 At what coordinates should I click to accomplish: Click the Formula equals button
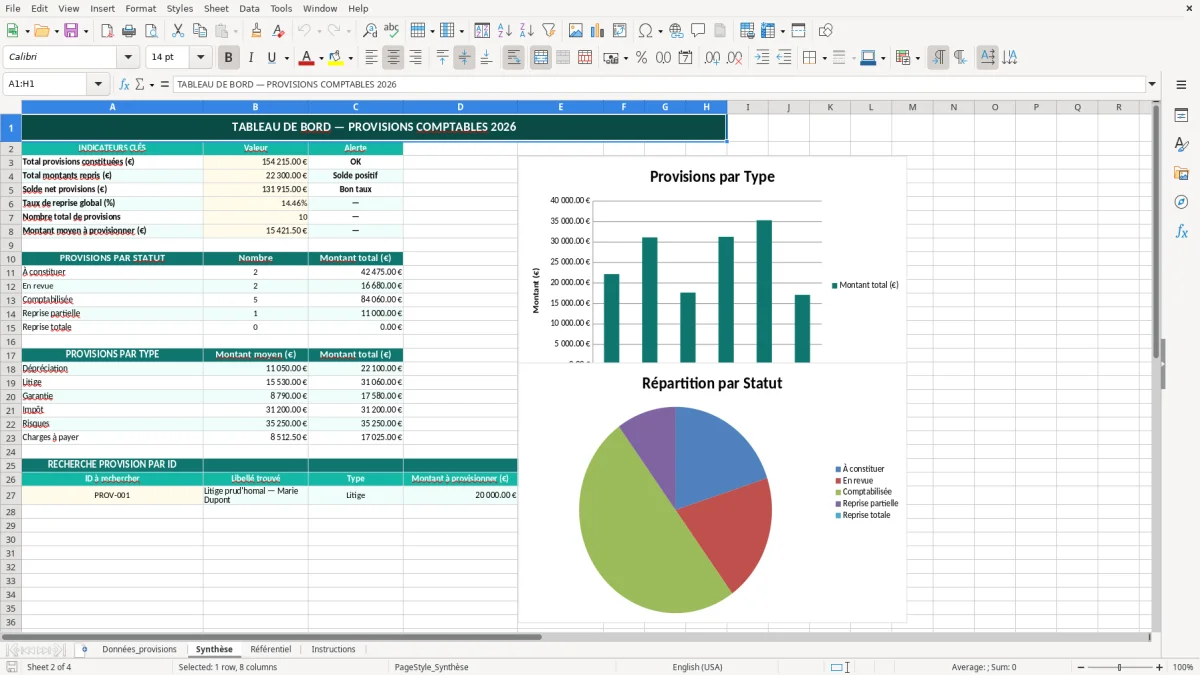point(165,85)
